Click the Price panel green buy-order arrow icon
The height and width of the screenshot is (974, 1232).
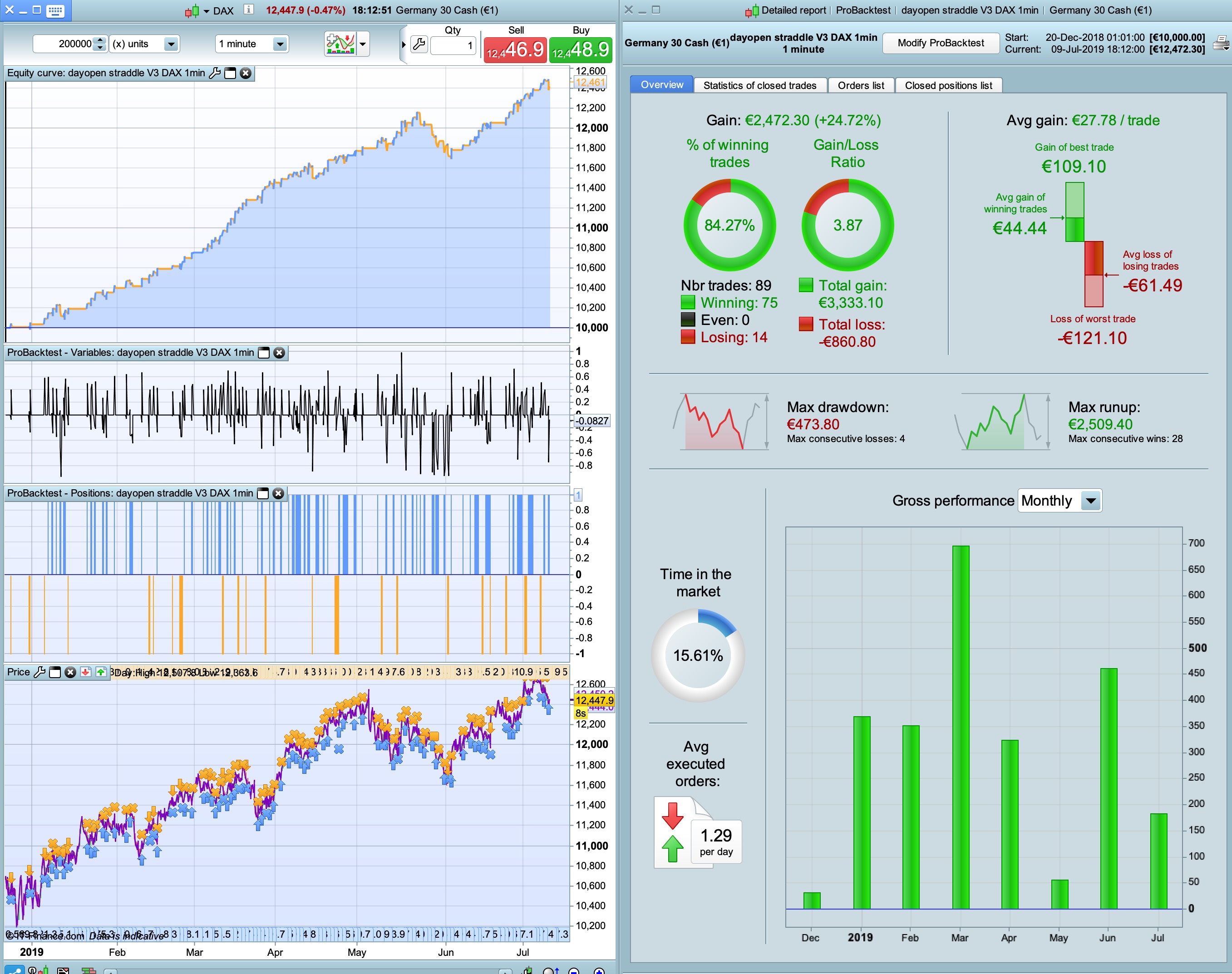100,672
